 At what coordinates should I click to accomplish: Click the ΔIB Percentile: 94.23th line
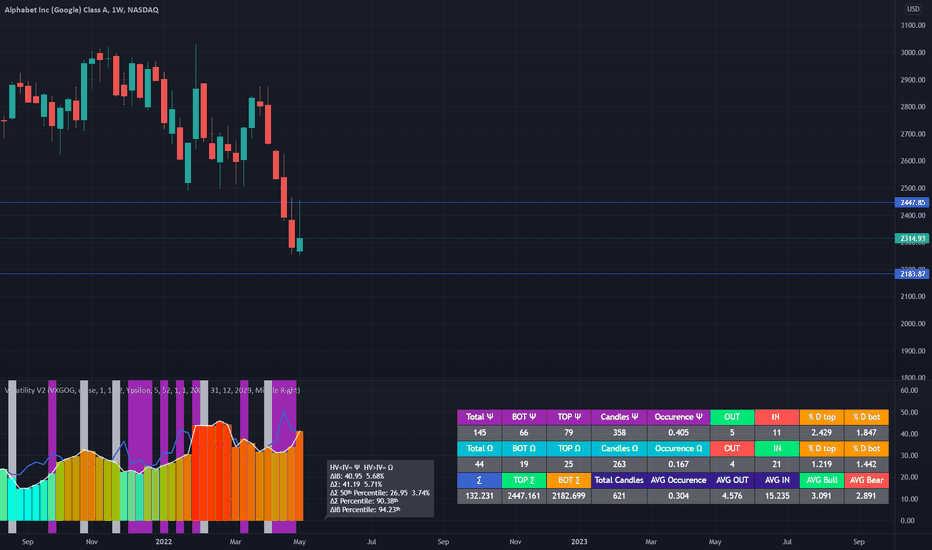365,510
